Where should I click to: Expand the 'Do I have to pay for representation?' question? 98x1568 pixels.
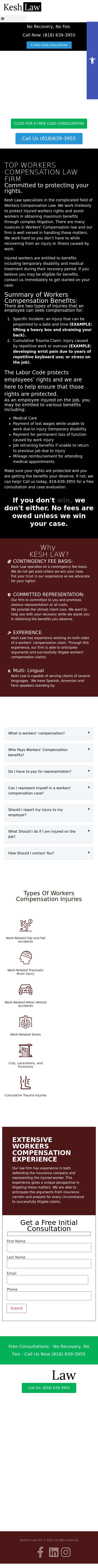pyautogui.click(x=49, y=771)
